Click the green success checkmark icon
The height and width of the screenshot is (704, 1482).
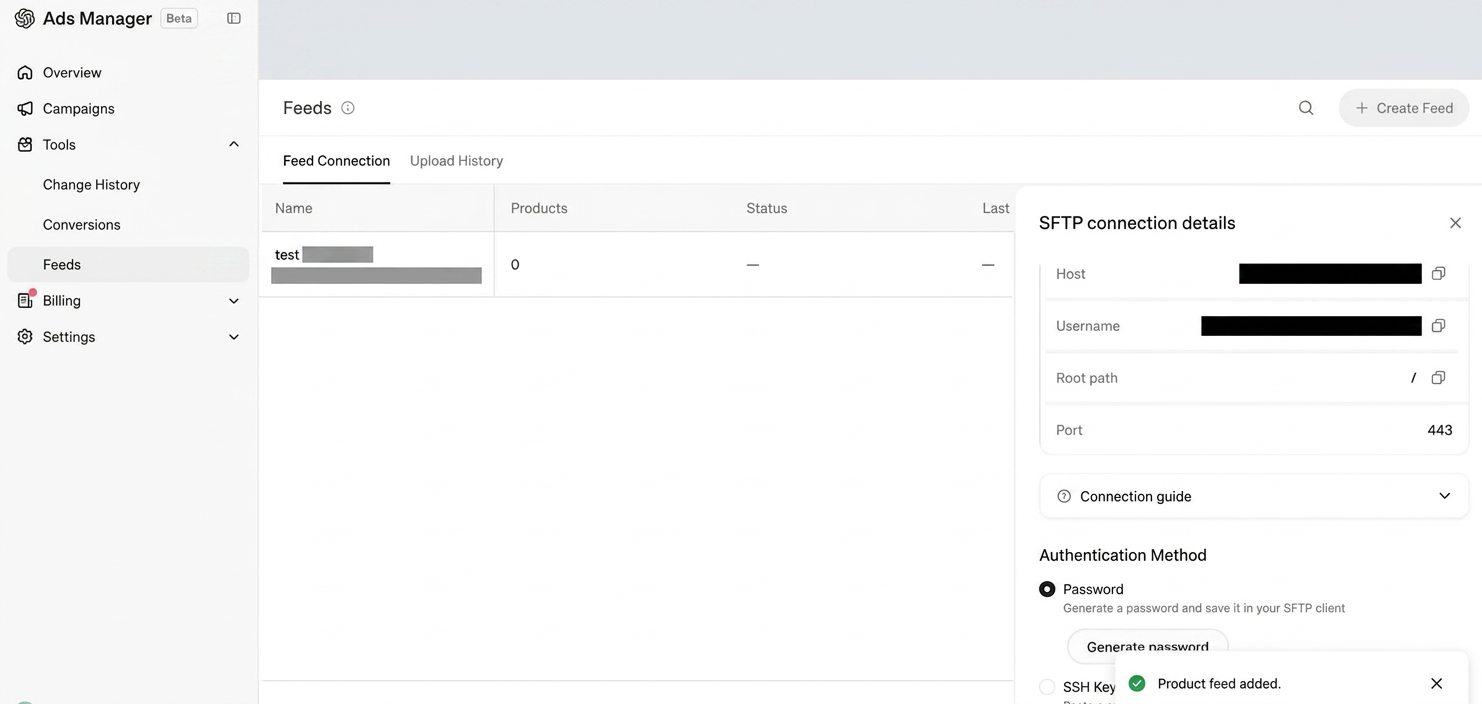pos(1137,684)
